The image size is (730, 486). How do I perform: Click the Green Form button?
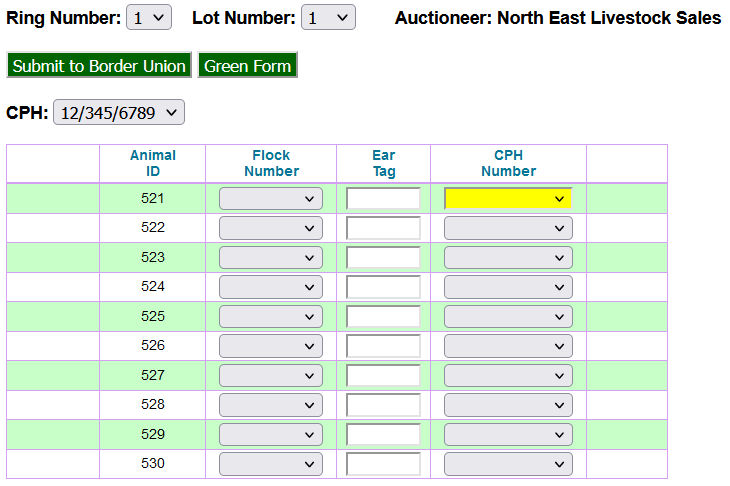coord(247,66)
